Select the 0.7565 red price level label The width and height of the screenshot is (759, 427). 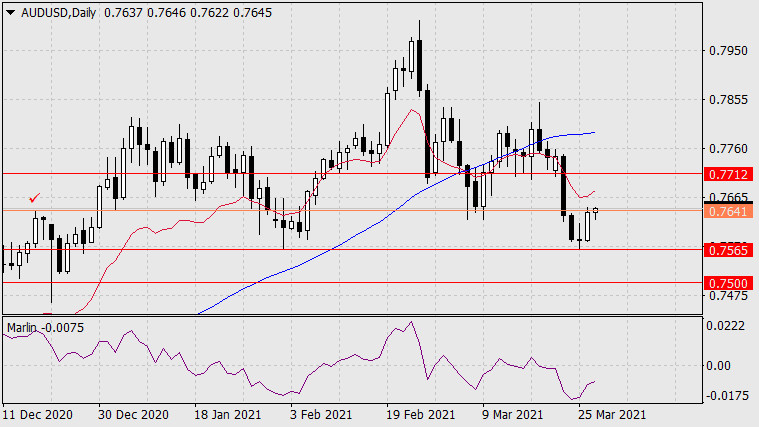(728, 250)
